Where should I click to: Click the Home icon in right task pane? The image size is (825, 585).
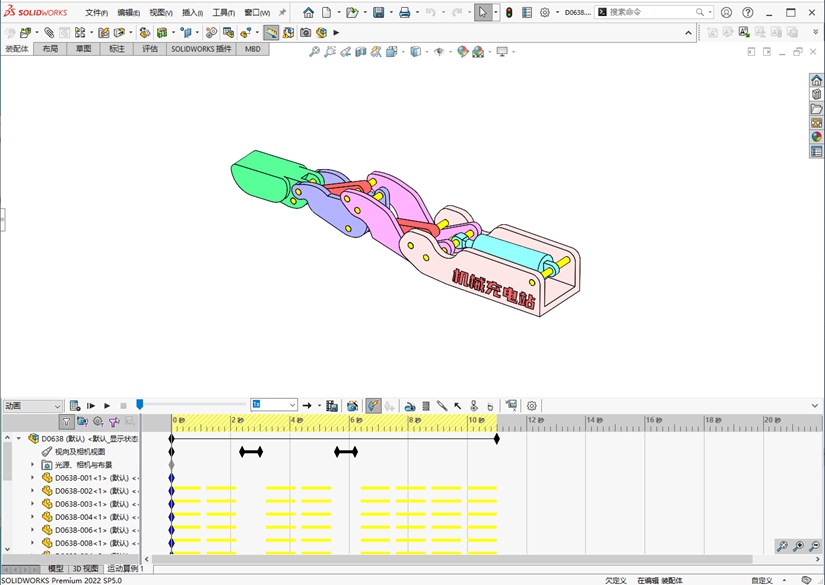817,80
